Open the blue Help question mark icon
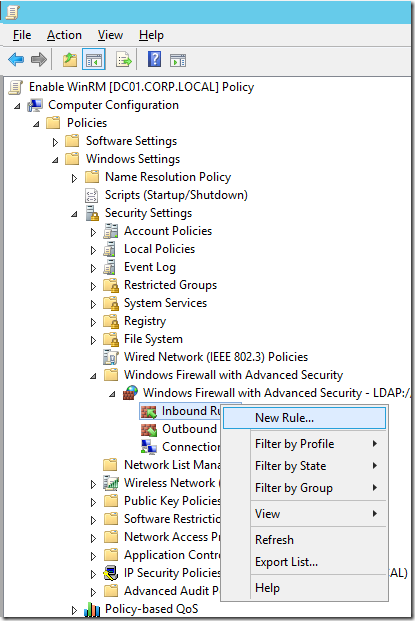Screen dimensions: 415x621 click(x=154, y=60)
